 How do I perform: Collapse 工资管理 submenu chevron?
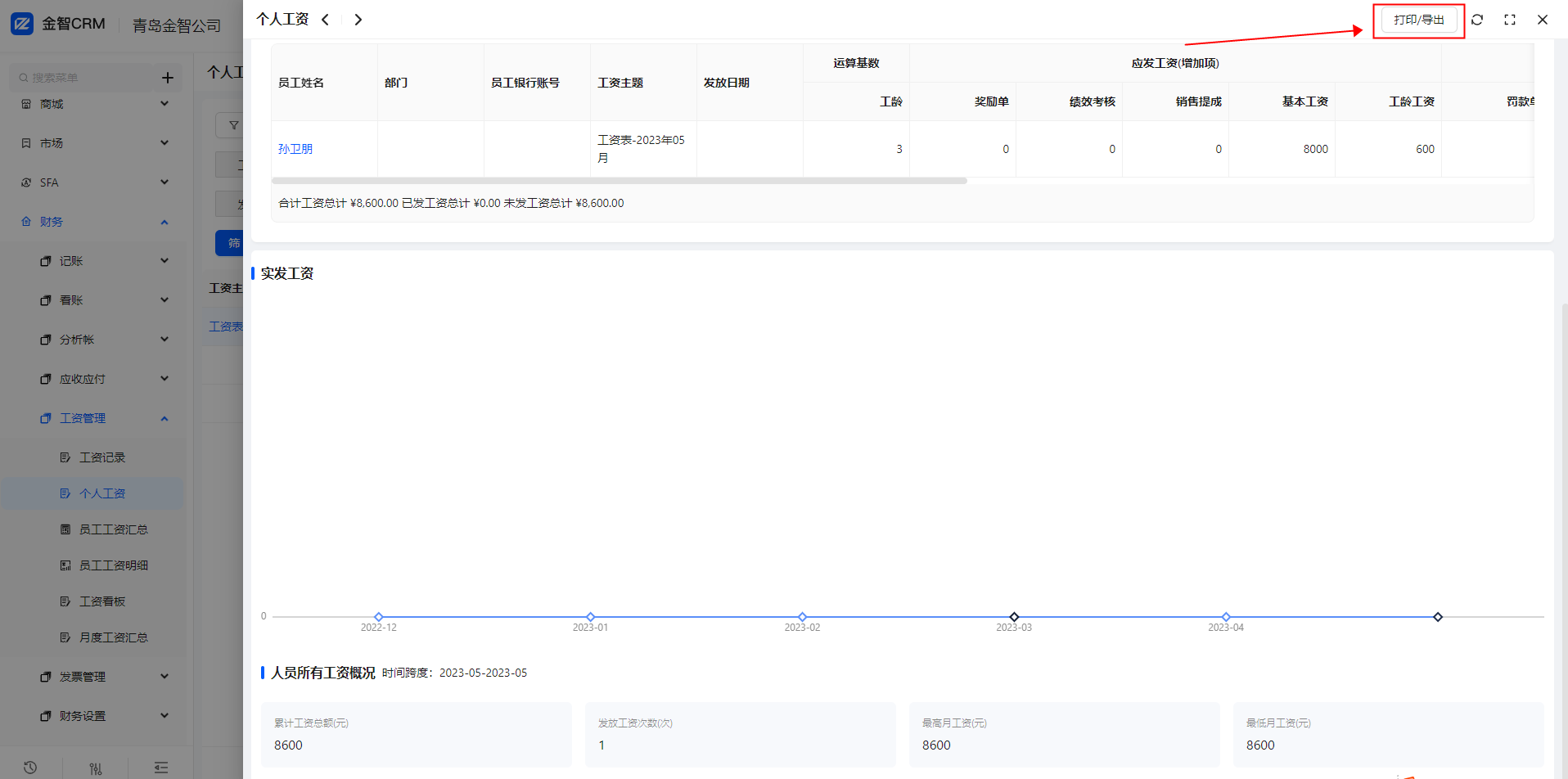(x=164, y=418)
